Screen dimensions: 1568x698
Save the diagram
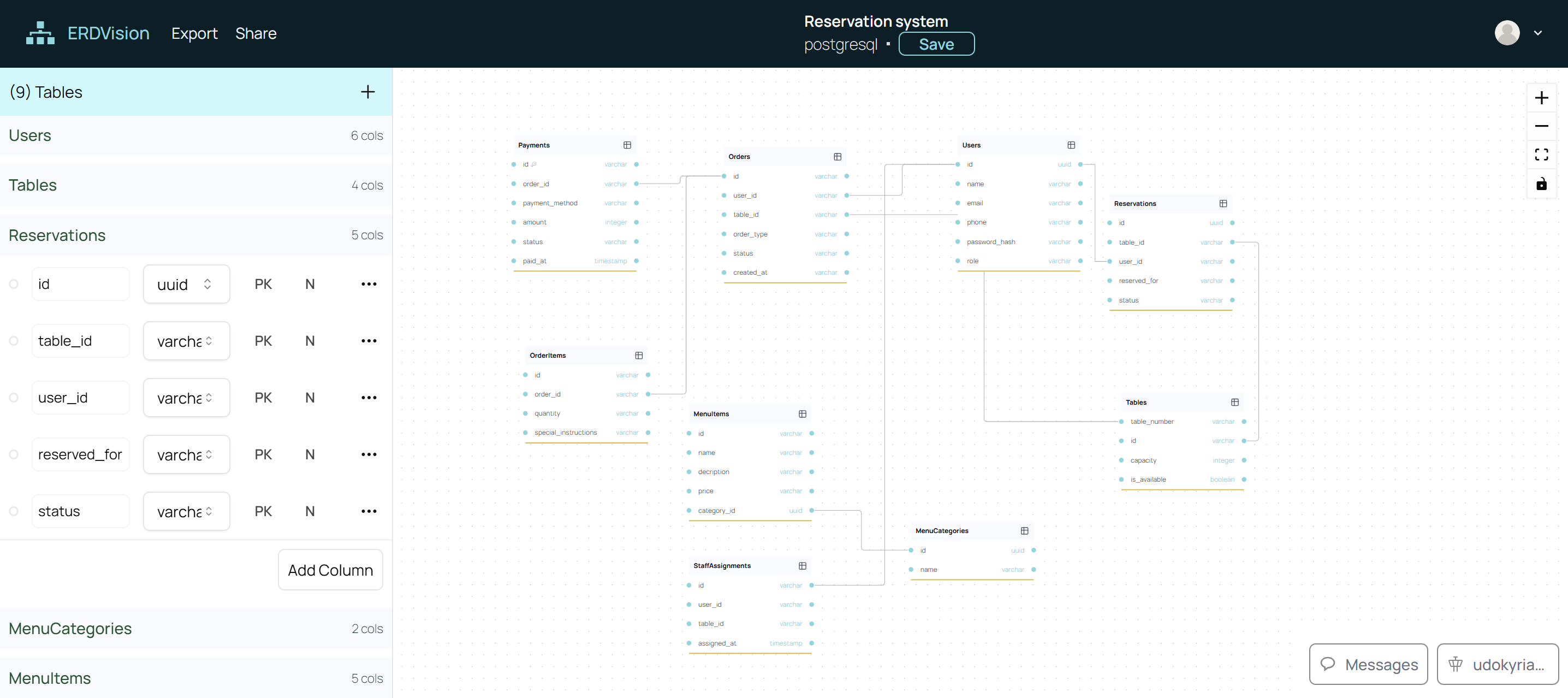[x=936, y=44]
